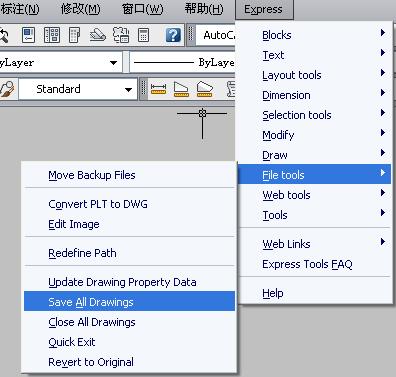
Task: Expand the Blocks submenu
Action: [x=314, y=35]
